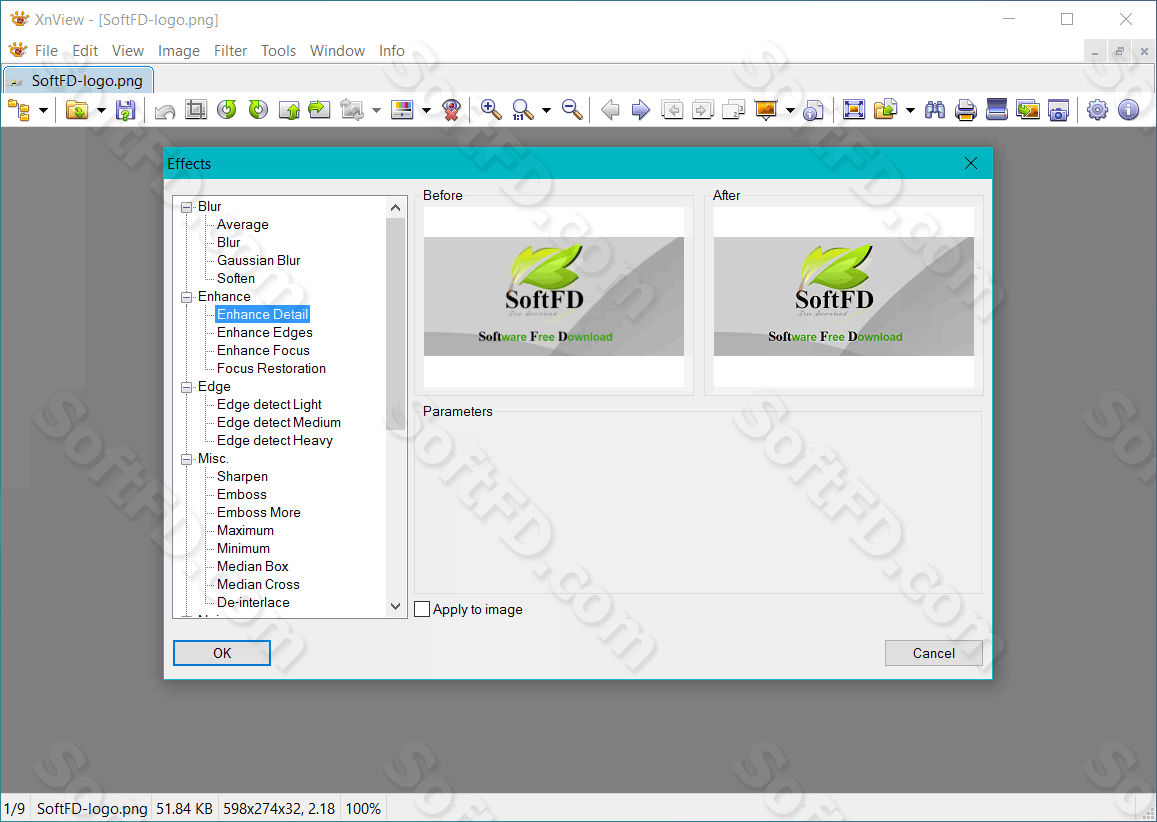Click the horizontal mirror icon
Image resolution: width=1157 pixels, height=822 pixels.
[319, 110]
